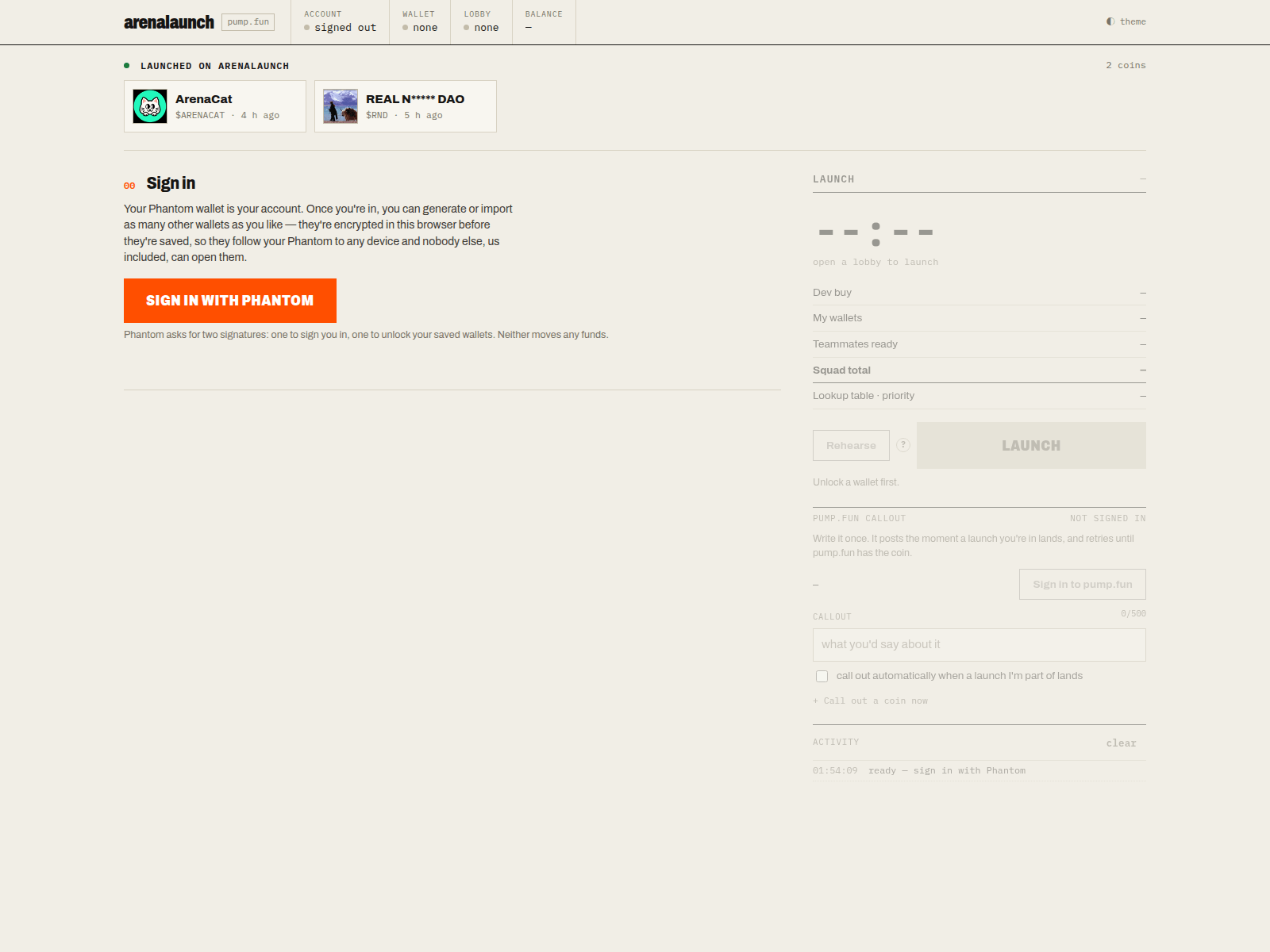Screen dimensions: 1270x952
Task: Click the '+ Call out a coin now' link
Action: pyautogui.click(x=871, y=701)
